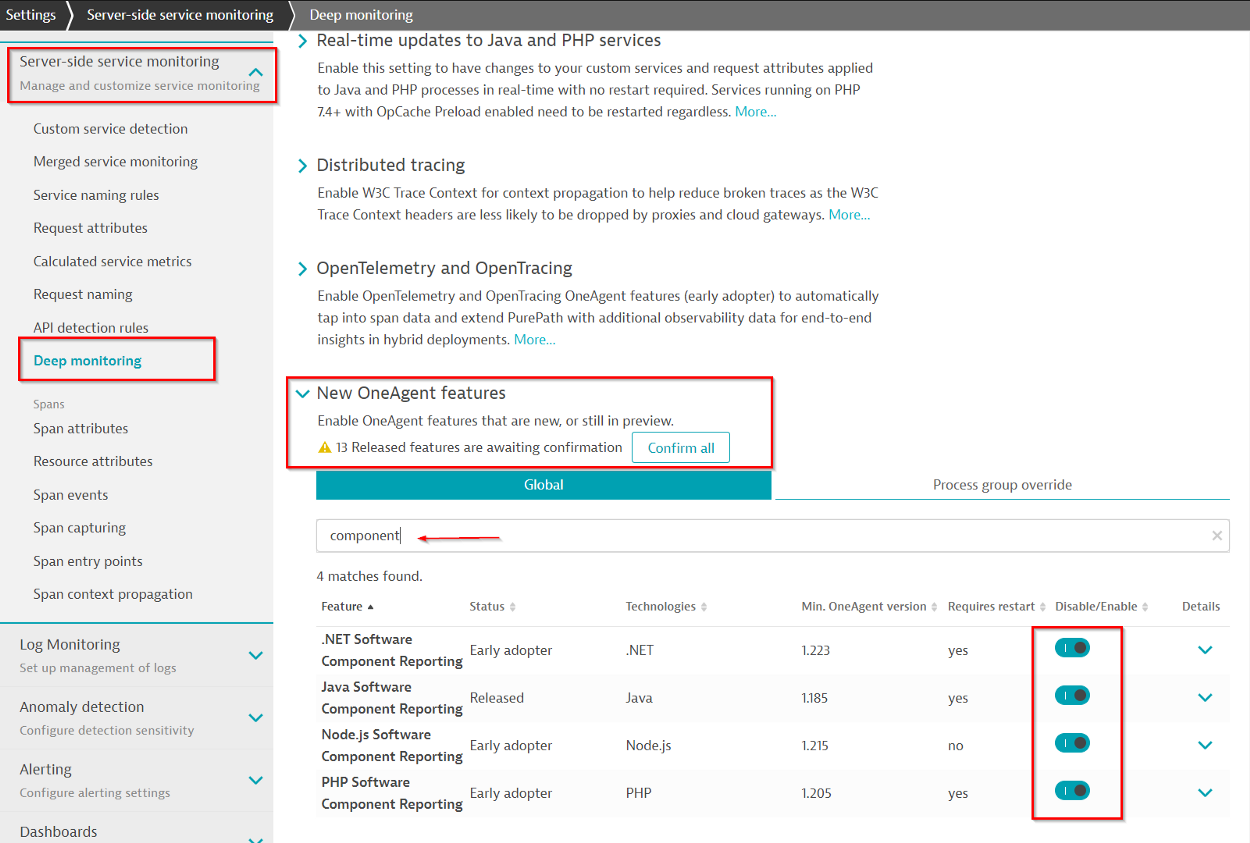Click '4 matches found.' text

[x=370, y=576]
